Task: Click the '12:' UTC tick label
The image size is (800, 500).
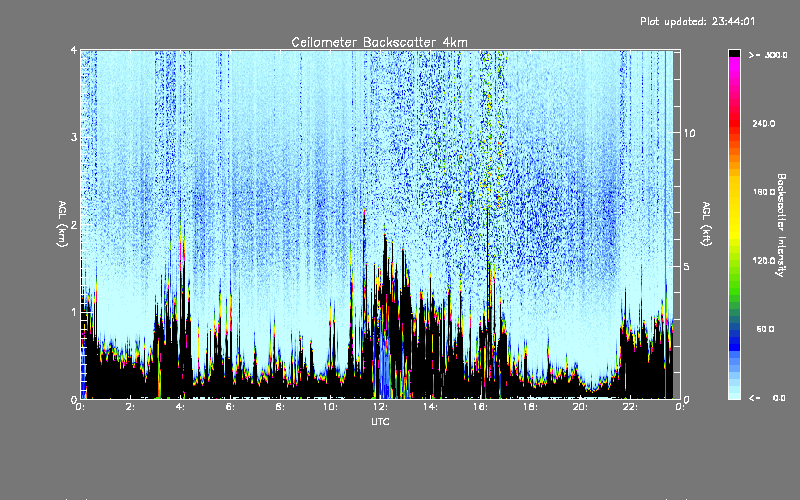Action: 380,407
